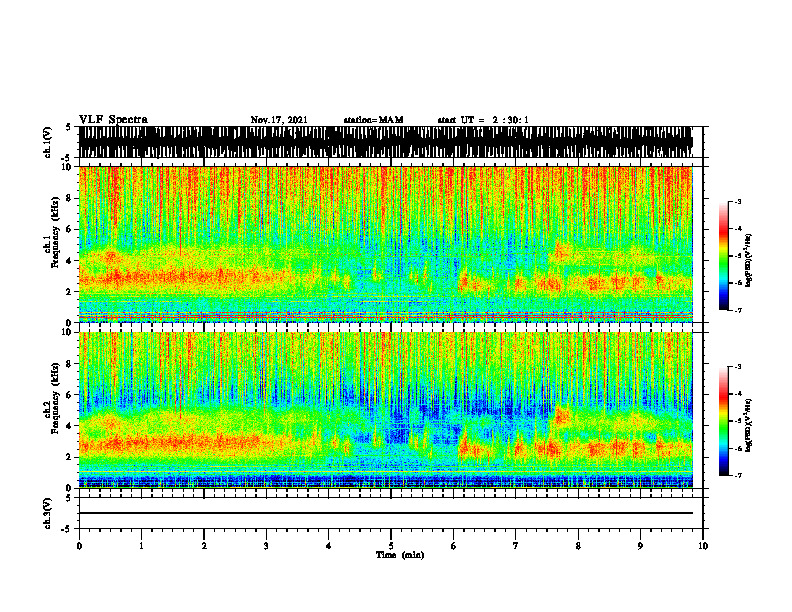
Task: Click the "10" minute tick on time axis
Action: pyautogui.click(x=703, y=546)
